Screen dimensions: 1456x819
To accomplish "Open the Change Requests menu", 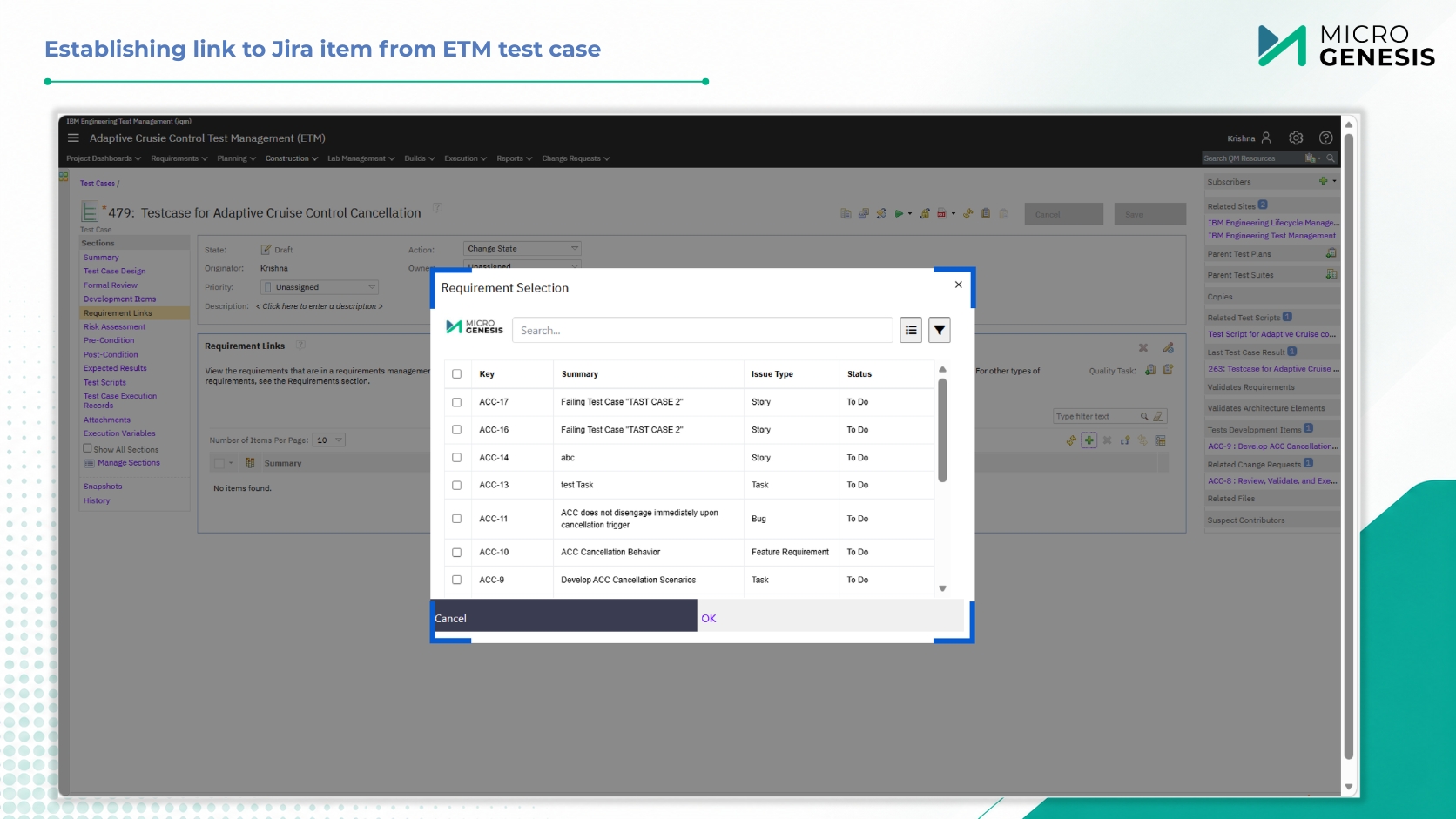I will coord(576,158).
